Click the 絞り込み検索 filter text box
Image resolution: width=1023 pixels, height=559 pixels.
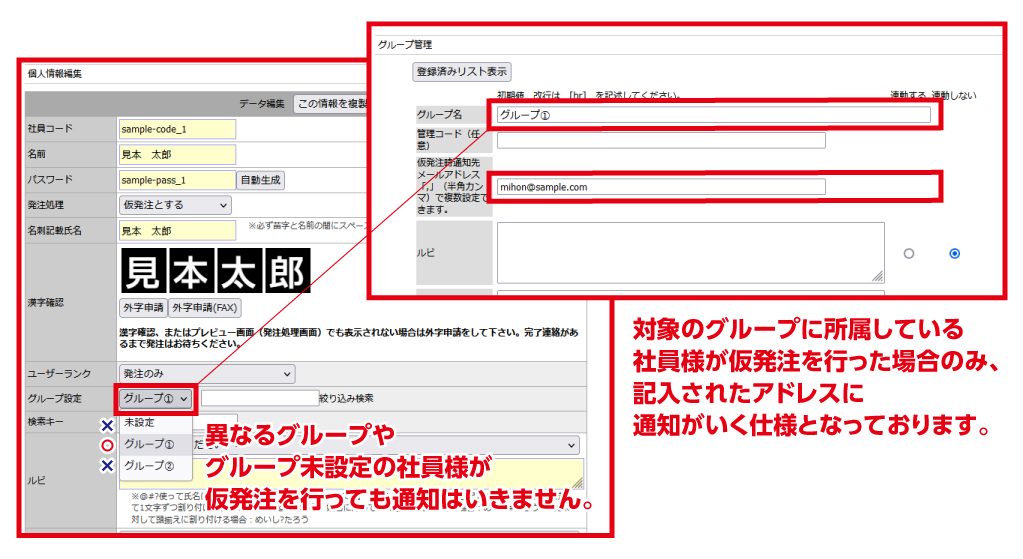click(x=259, y=398)
